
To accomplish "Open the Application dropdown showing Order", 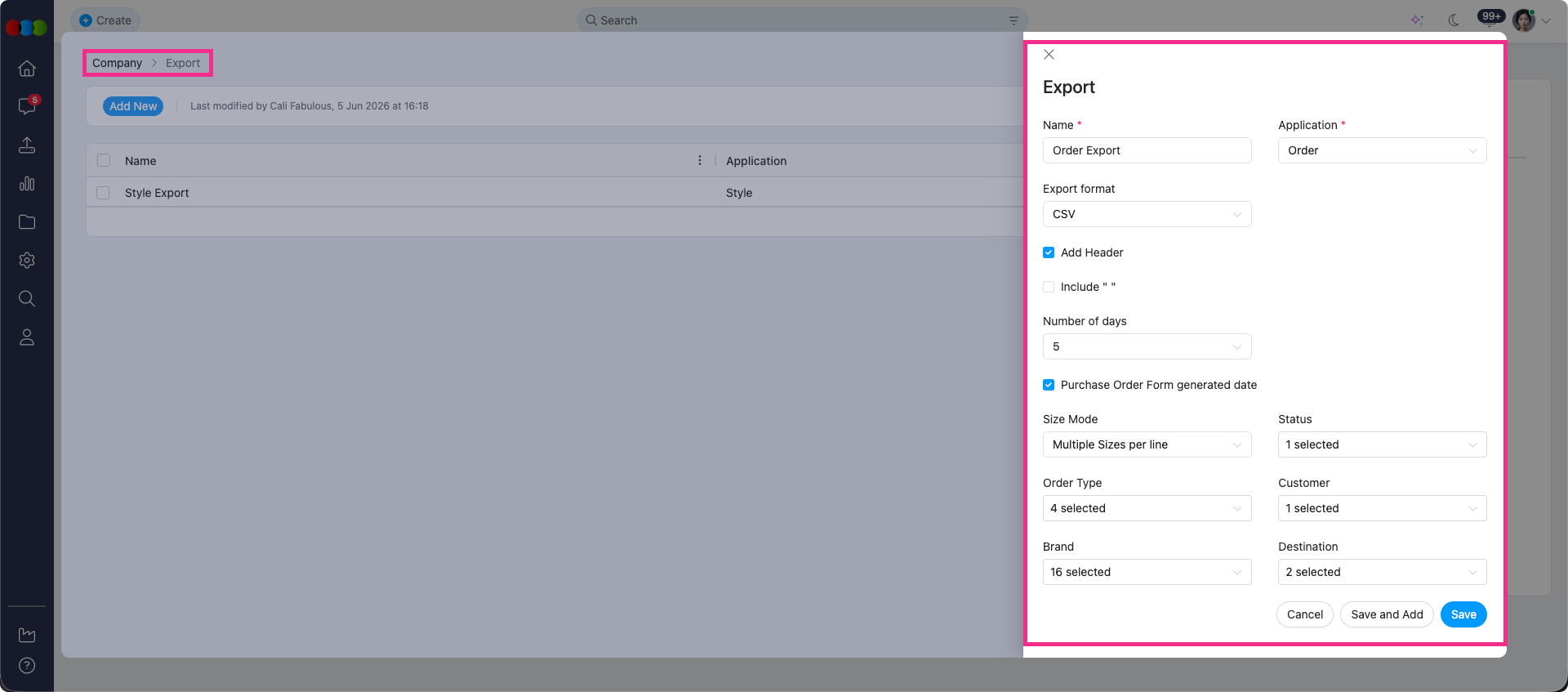I will pyautogui.click(x=1382, y=150).
